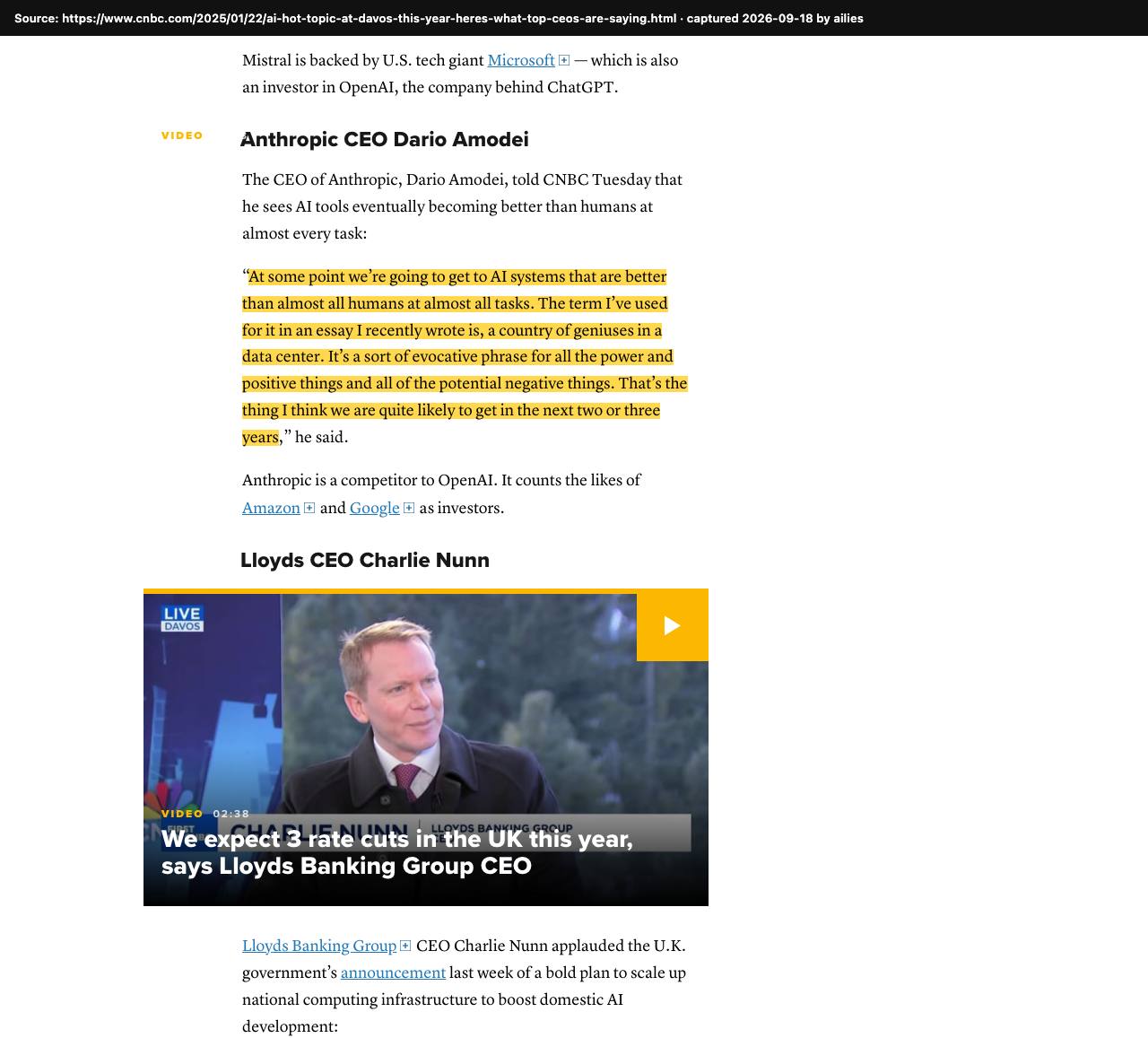
Task: Play the Lloyds CEO video
Action: [673, 625]
